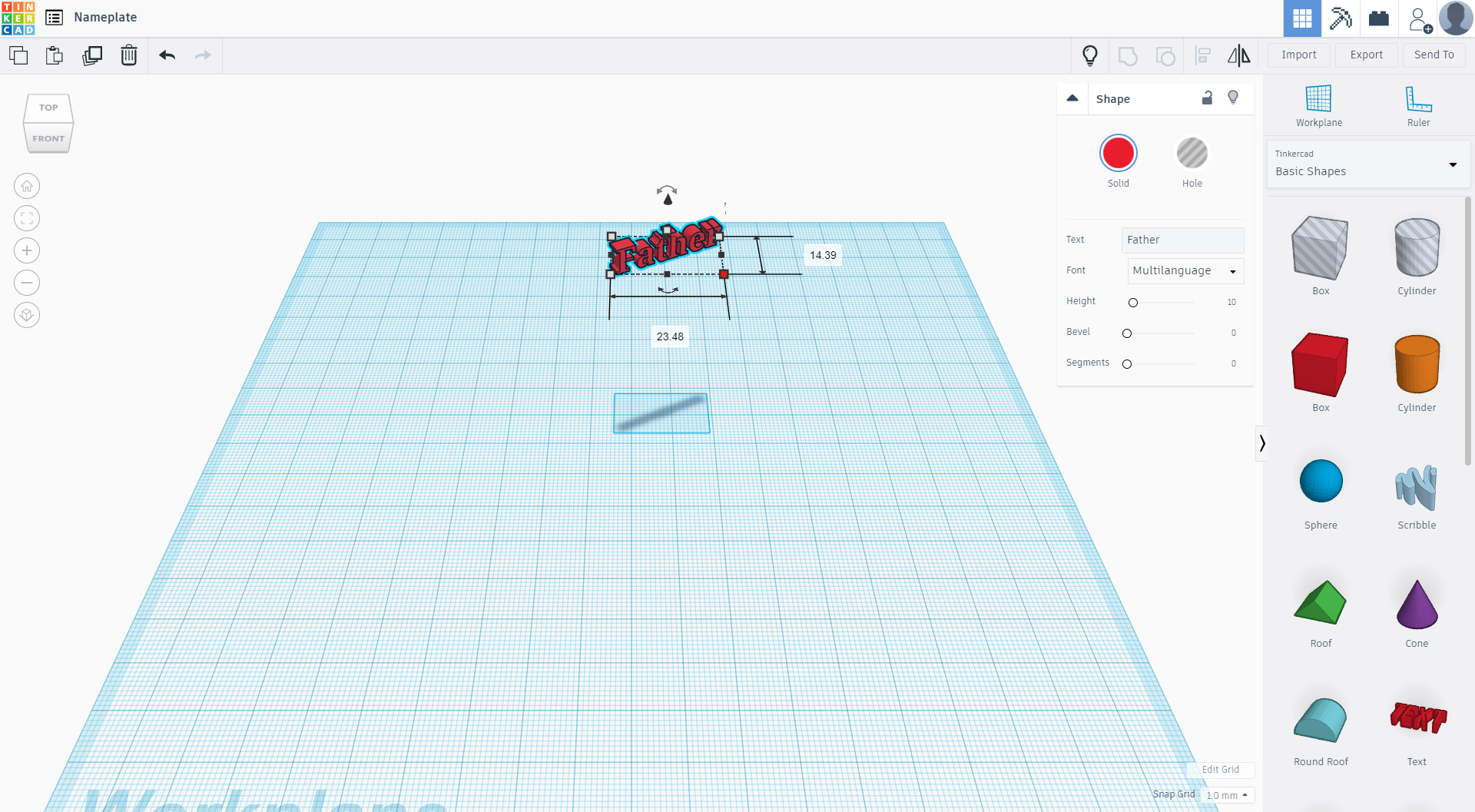Click the Mirror tool icon
This screenshot has width=1475, height=812.
[x=1238, y=55]
